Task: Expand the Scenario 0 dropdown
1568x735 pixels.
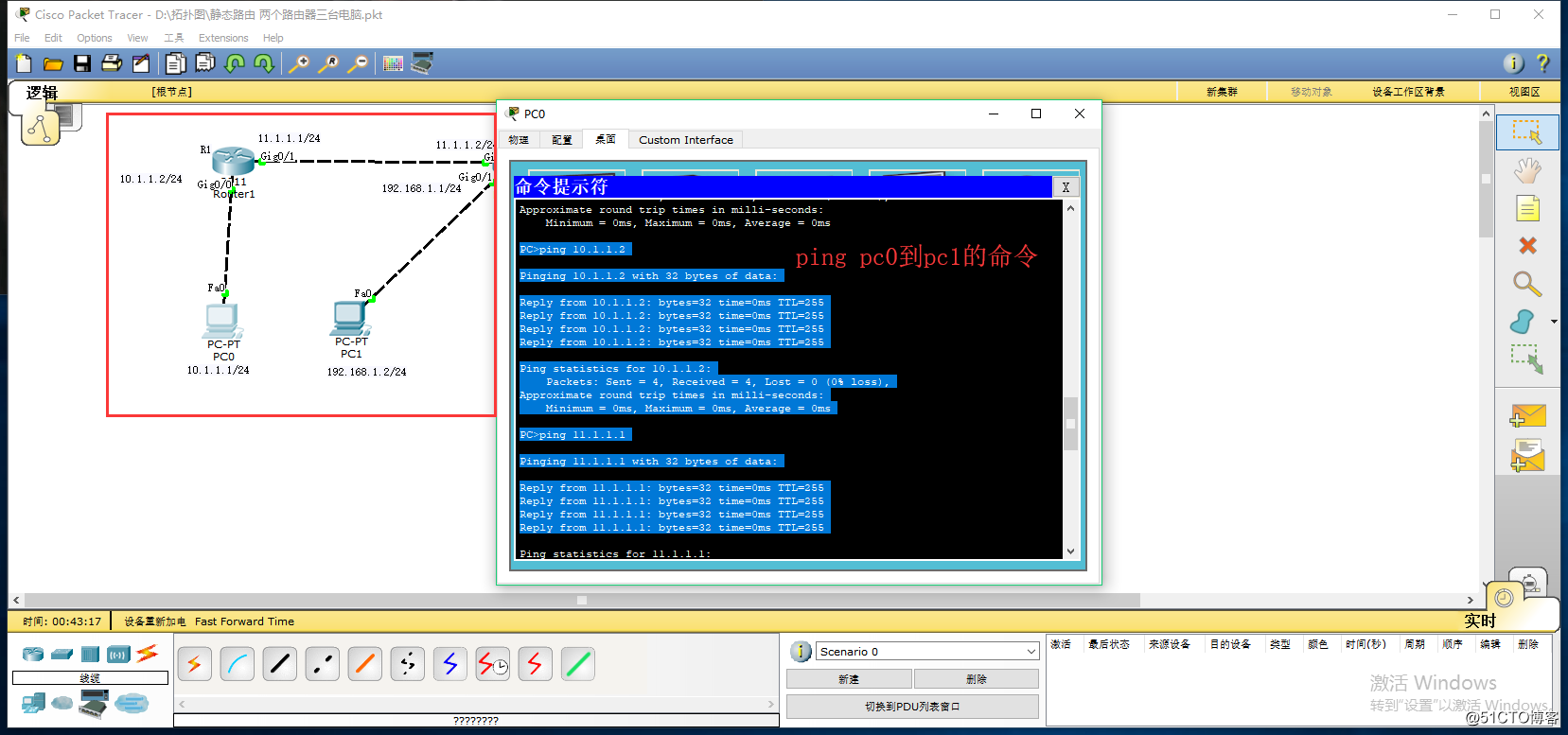Action: pyautogui.click(x=1031, y=652)
